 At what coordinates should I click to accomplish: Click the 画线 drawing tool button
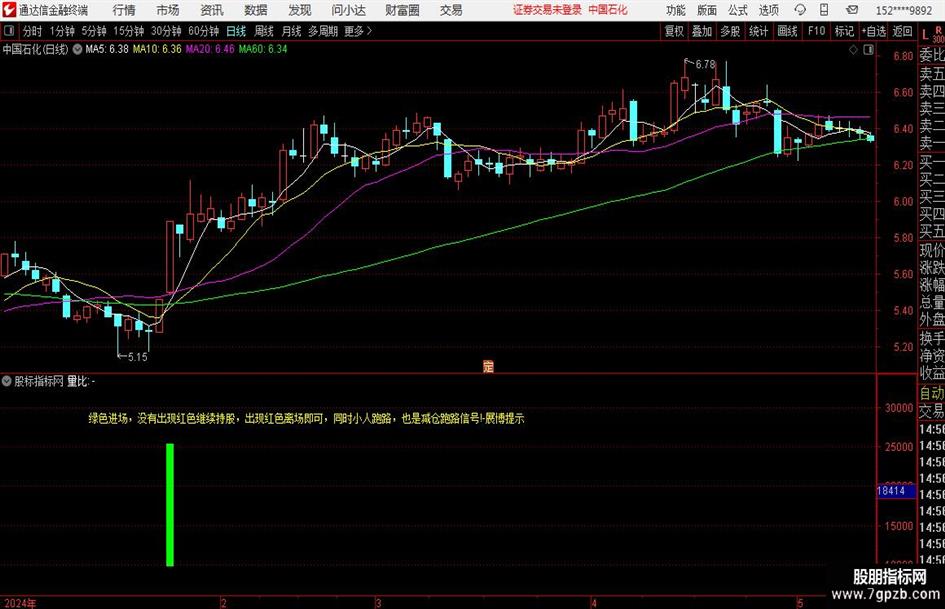[787, 31]
